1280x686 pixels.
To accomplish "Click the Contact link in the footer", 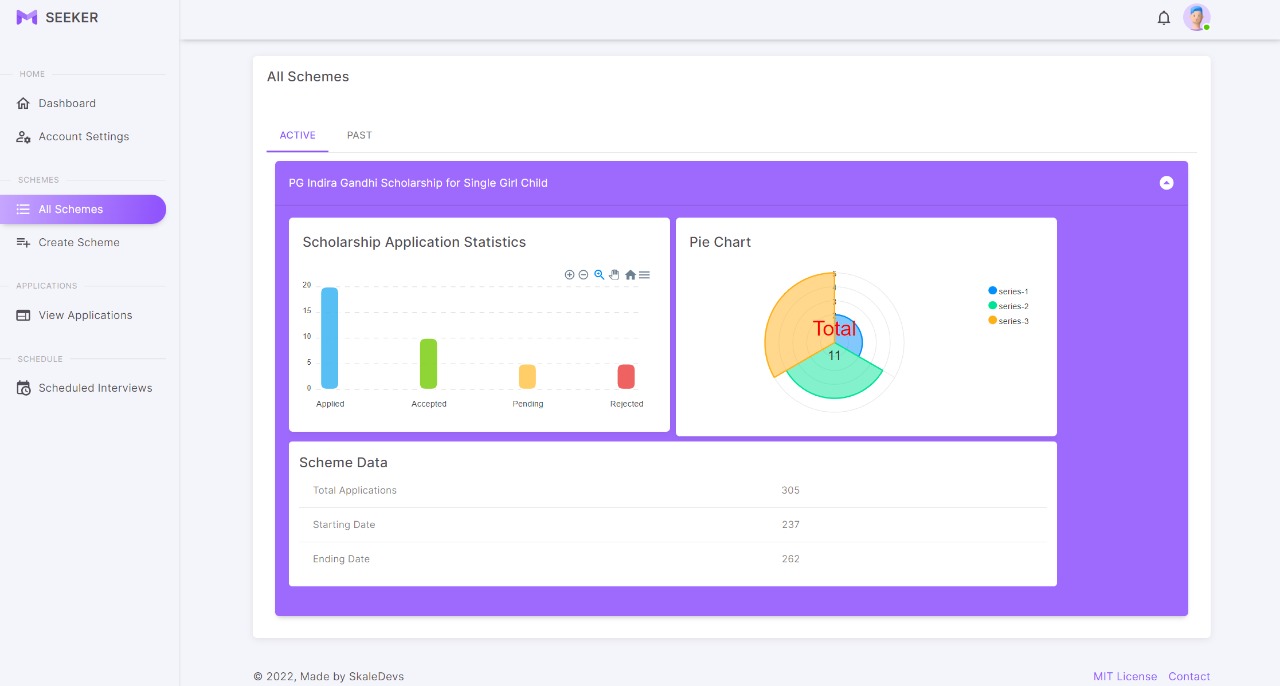I will [x=1189, y=676].
